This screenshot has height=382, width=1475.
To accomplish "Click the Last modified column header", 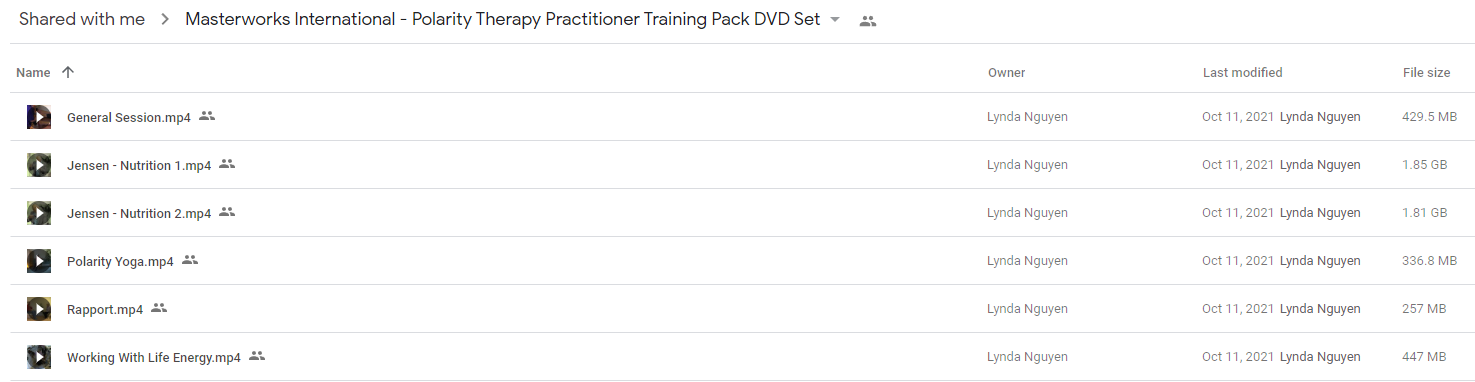I will coord(1242,72).
